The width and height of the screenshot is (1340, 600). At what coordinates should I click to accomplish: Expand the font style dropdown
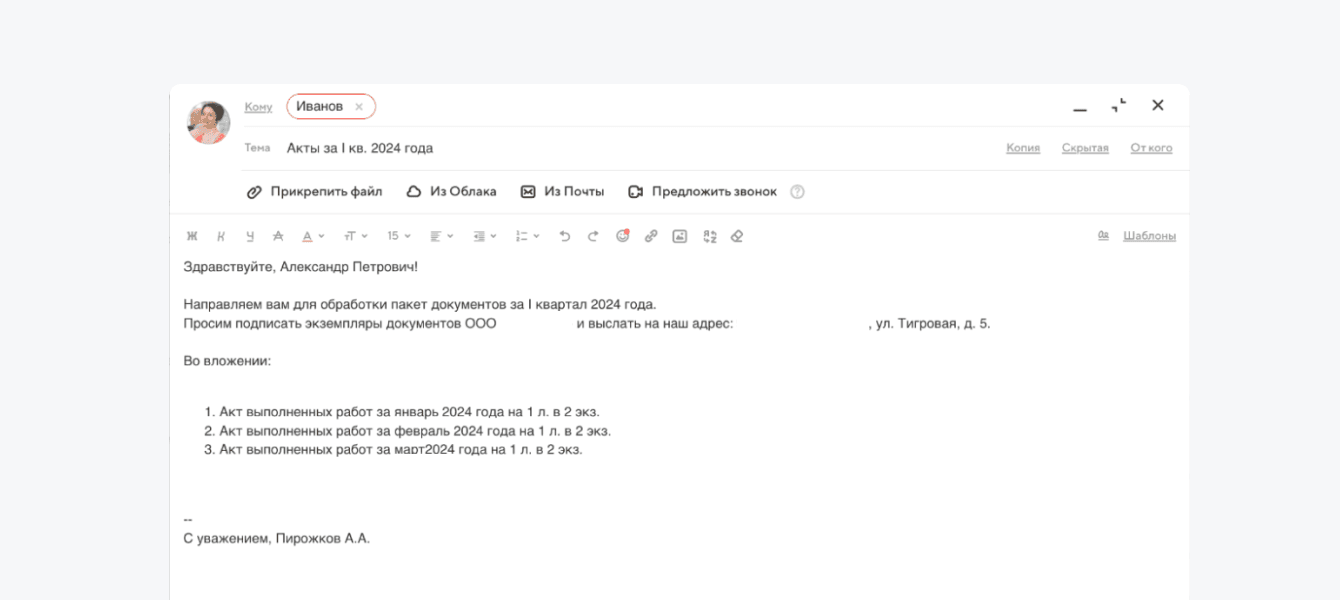[355, 236]
